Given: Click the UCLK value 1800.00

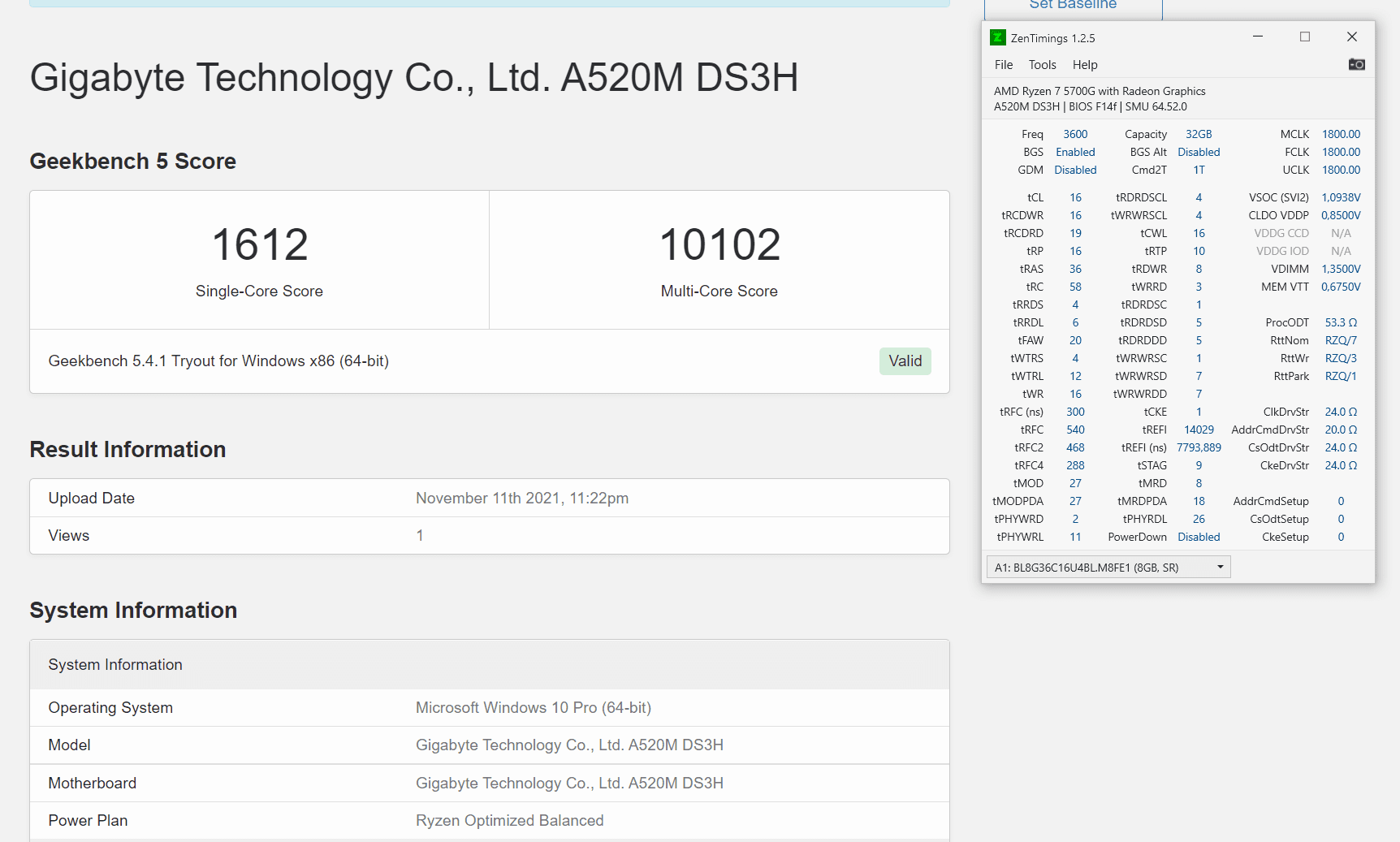Looking at the screenshot, I should tap(1341, 170).
